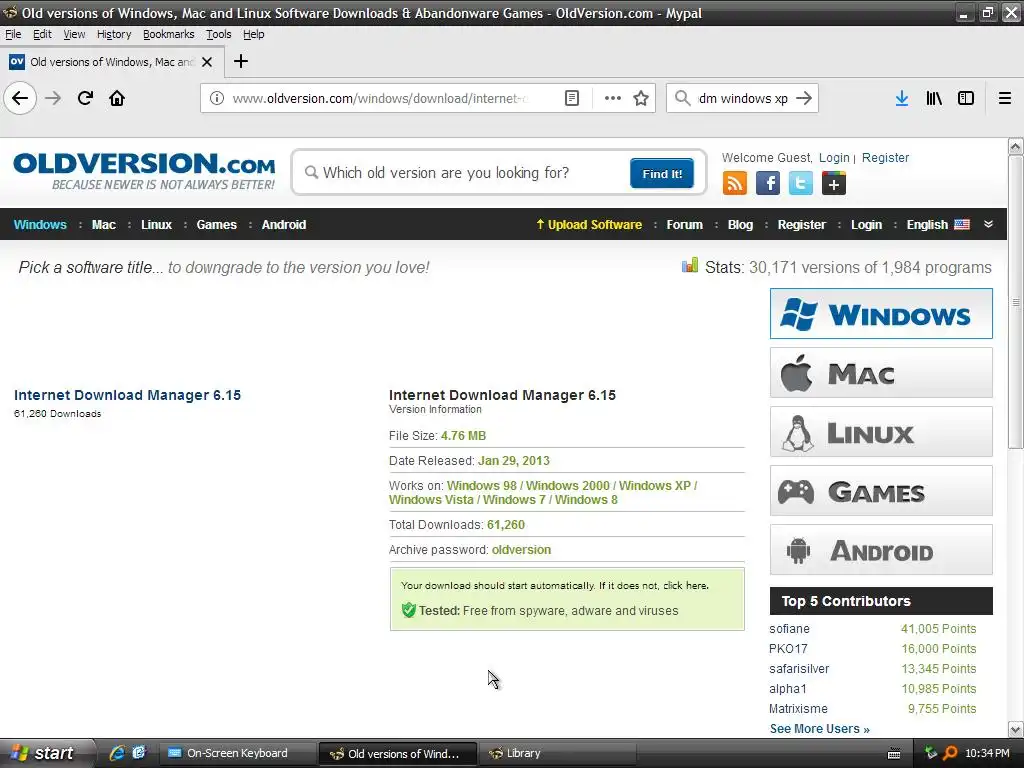This screenshot has height=768, width=1024.
Task: Click the Upload Software link
Action: coord(589,225)
